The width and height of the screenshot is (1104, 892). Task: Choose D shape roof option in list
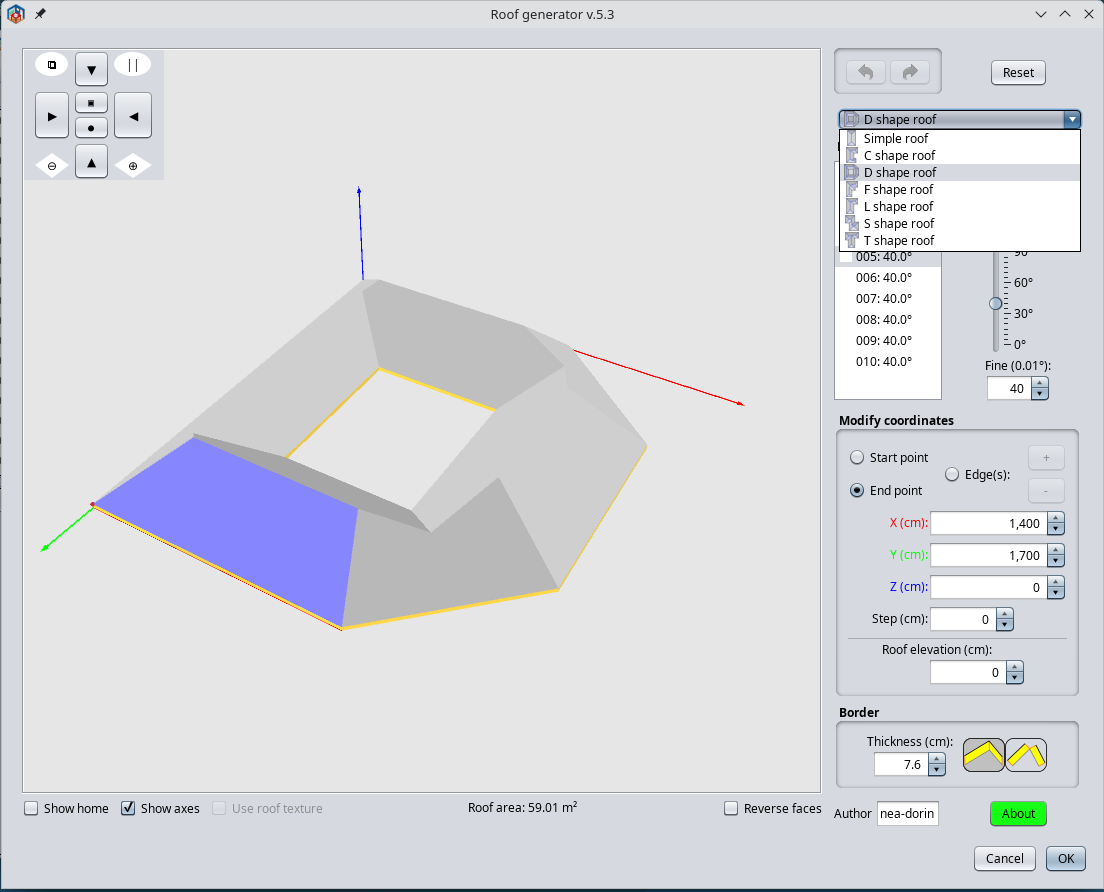point(960,172)
